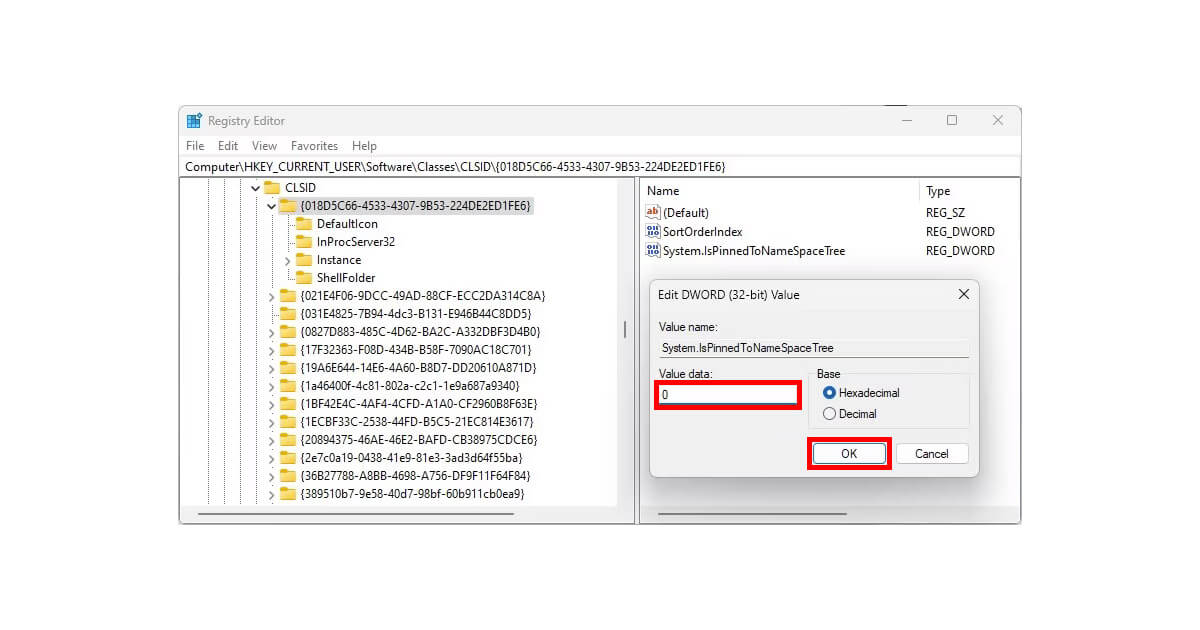This screenshot has height=630, width=1200.
Task: Open the Favorites menu
Action: (x=314, y=145)
